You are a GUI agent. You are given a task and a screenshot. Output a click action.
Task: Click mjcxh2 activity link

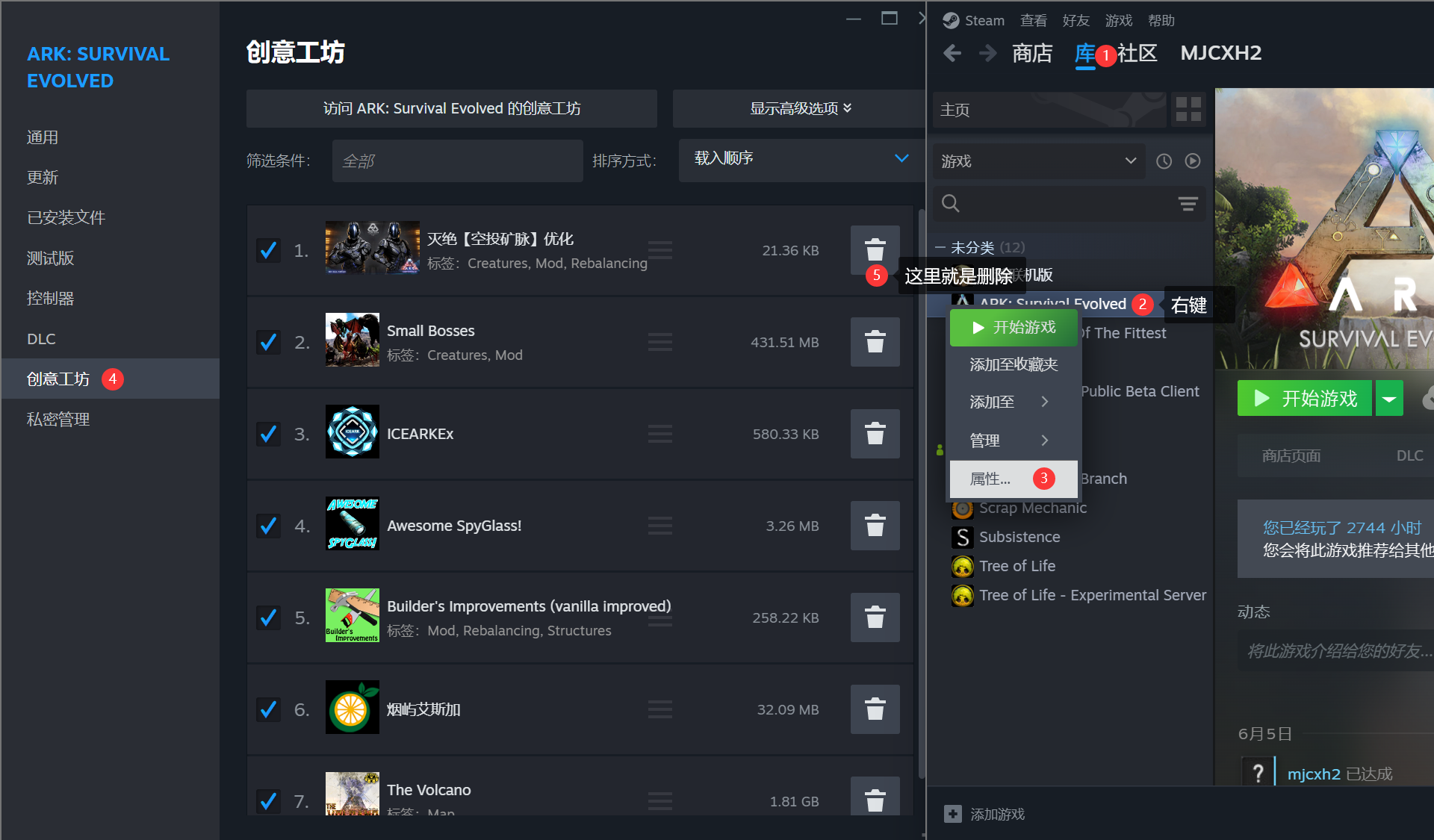(1314, 774)
